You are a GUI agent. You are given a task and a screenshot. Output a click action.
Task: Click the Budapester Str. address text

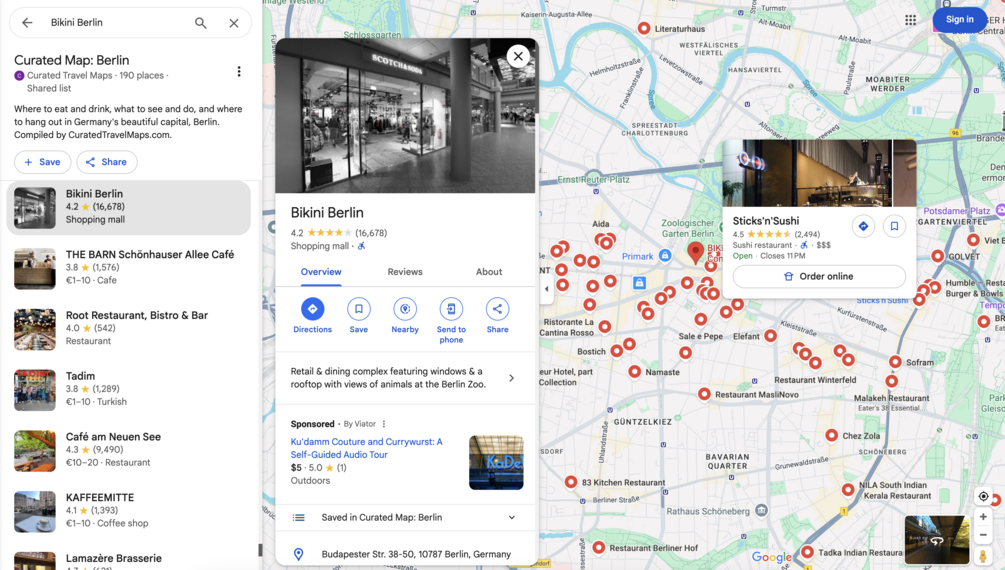point(416,554)
